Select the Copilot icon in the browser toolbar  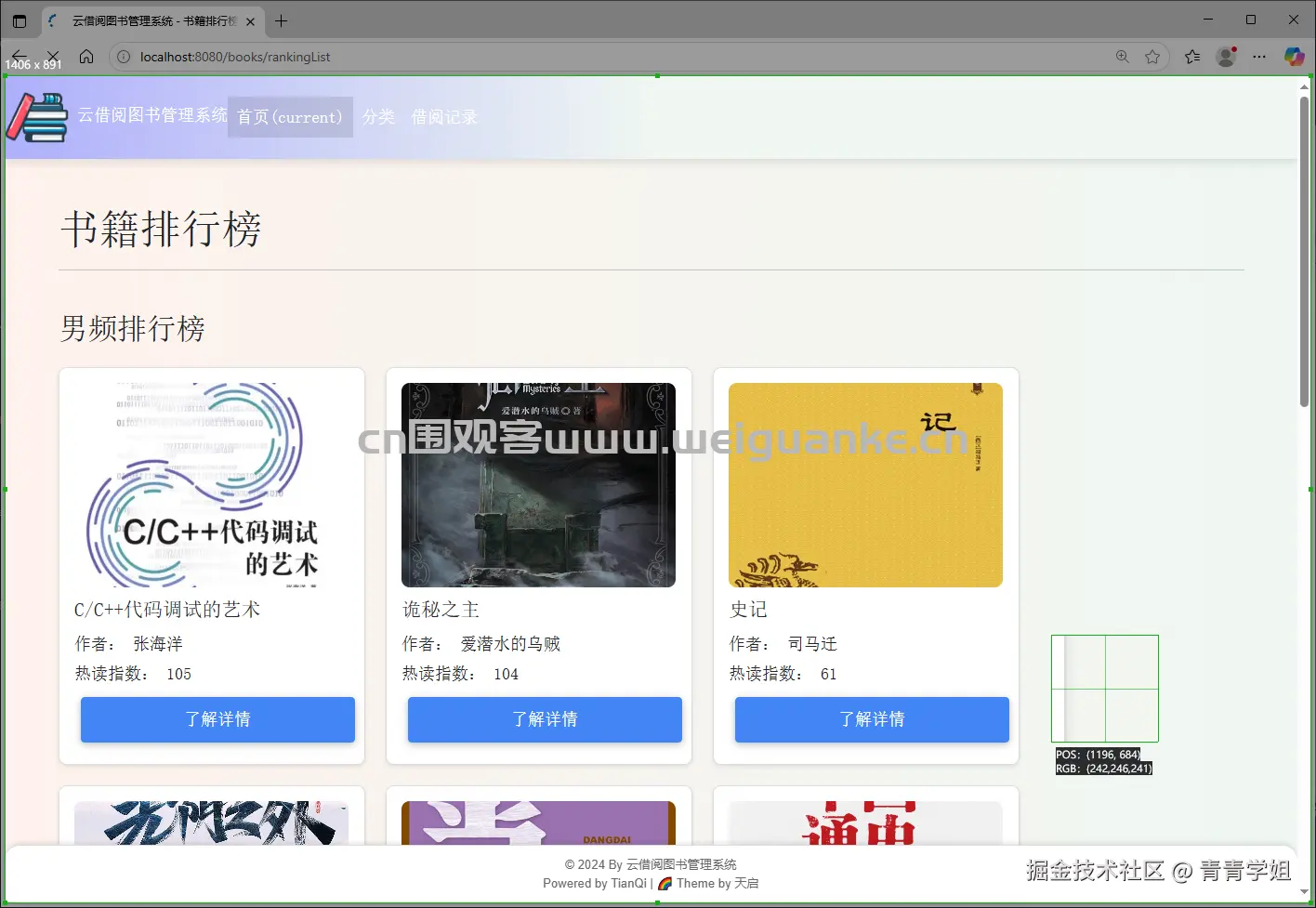(1294, 57)
